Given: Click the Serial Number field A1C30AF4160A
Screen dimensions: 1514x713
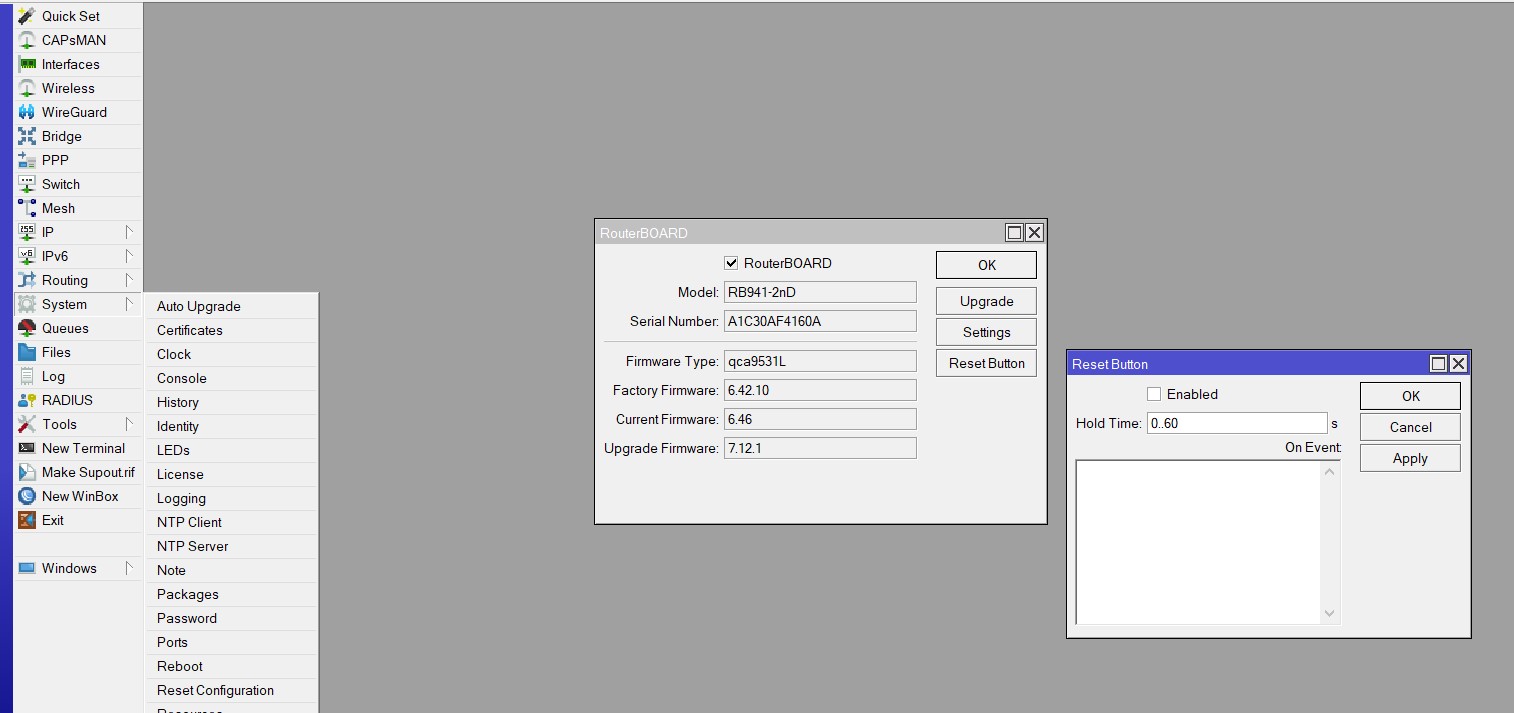Looking at the screenshot, I should (x=820, y=321).
